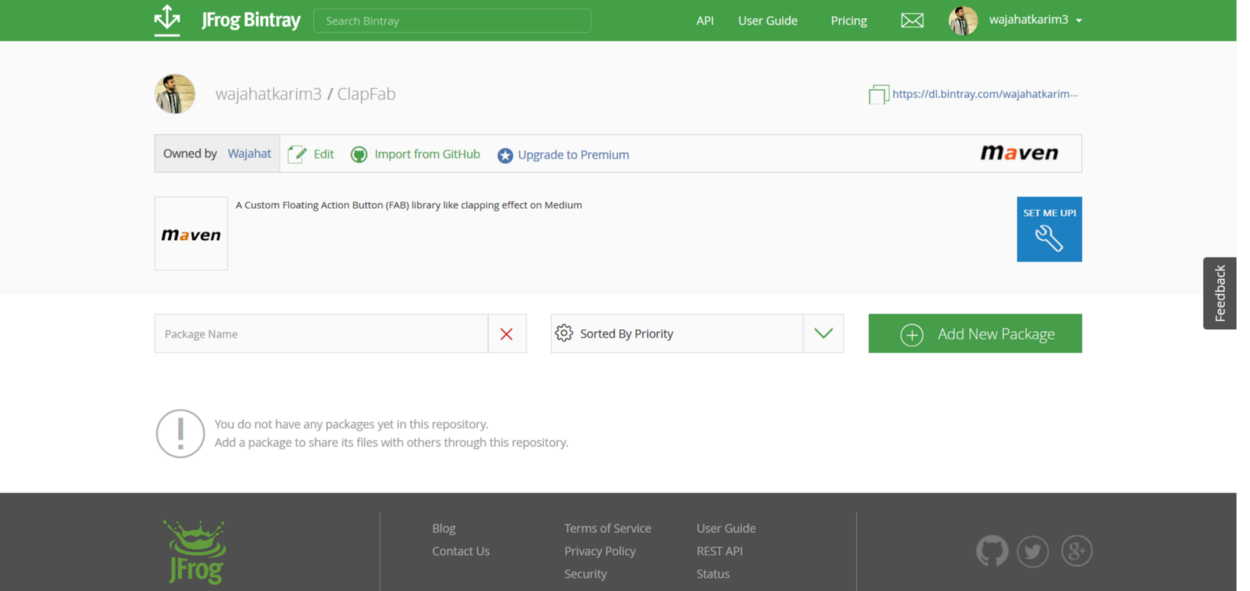The height and width of the screenshot is (591, 1250).
Task: Click the JFrog logo in the footer
Action: tap(195, 551)
